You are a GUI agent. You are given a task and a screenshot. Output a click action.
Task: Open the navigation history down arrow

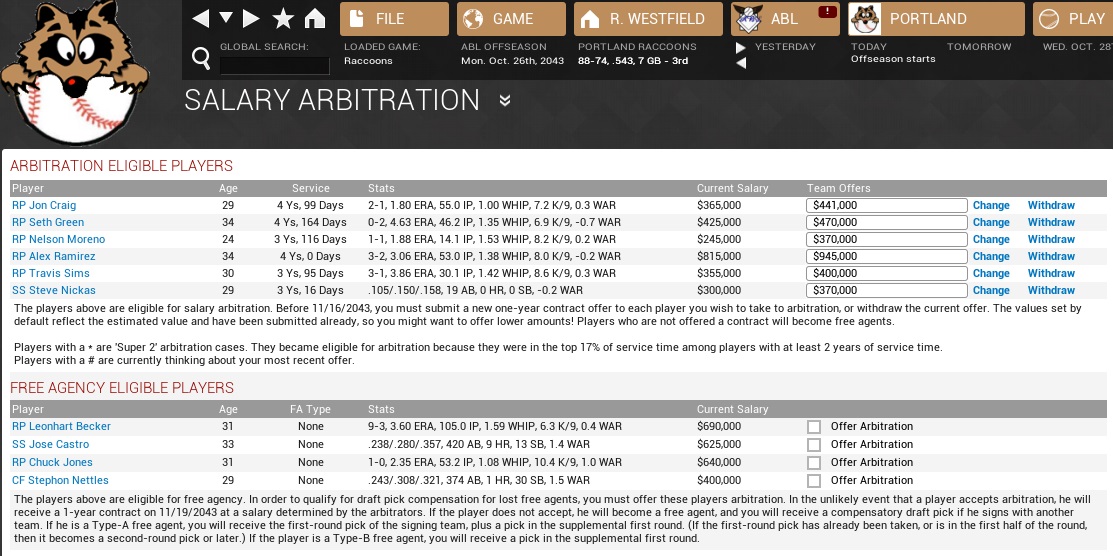tap(226, 18)
